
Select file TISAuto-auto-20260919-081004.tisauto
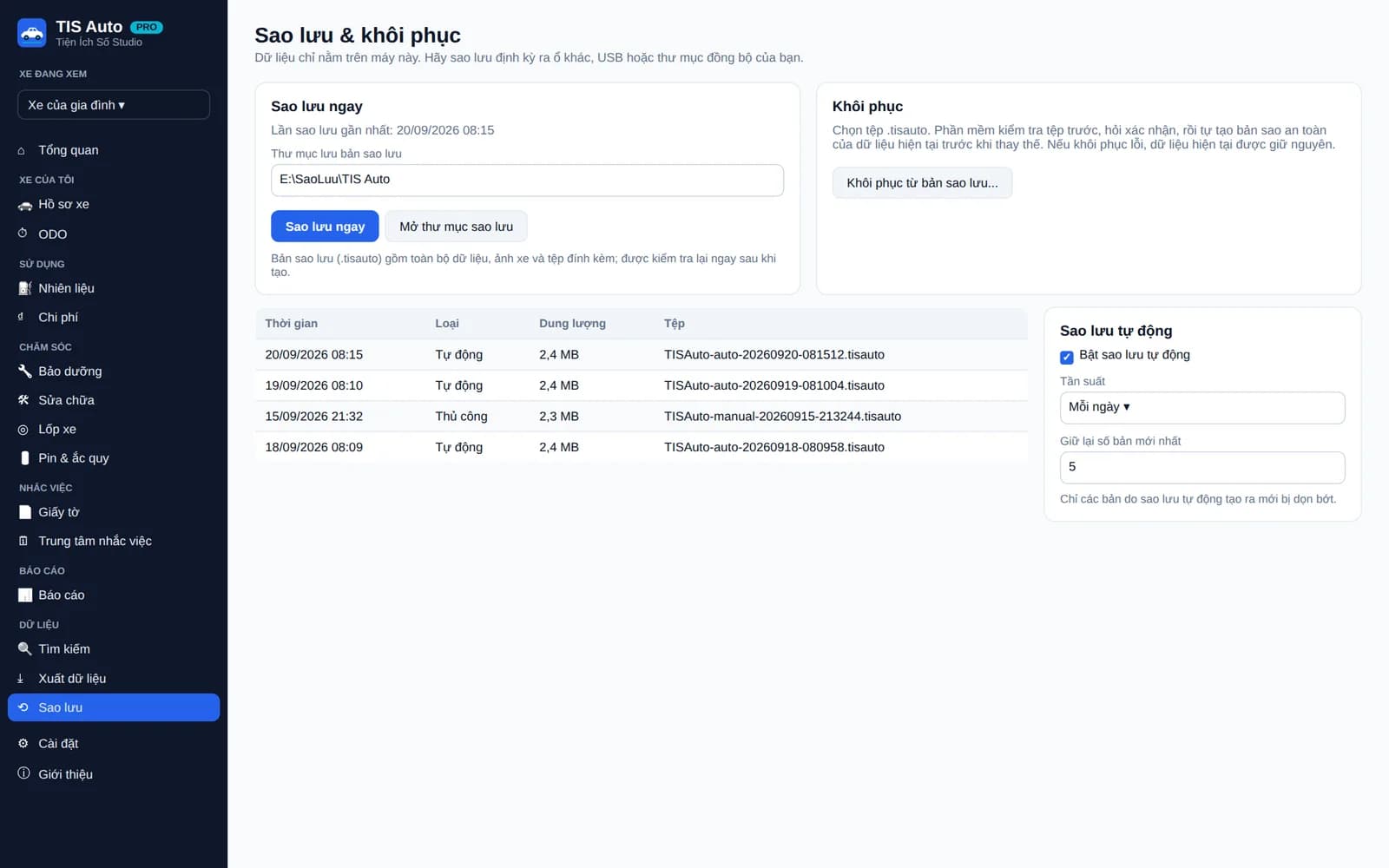click(774, 385)
